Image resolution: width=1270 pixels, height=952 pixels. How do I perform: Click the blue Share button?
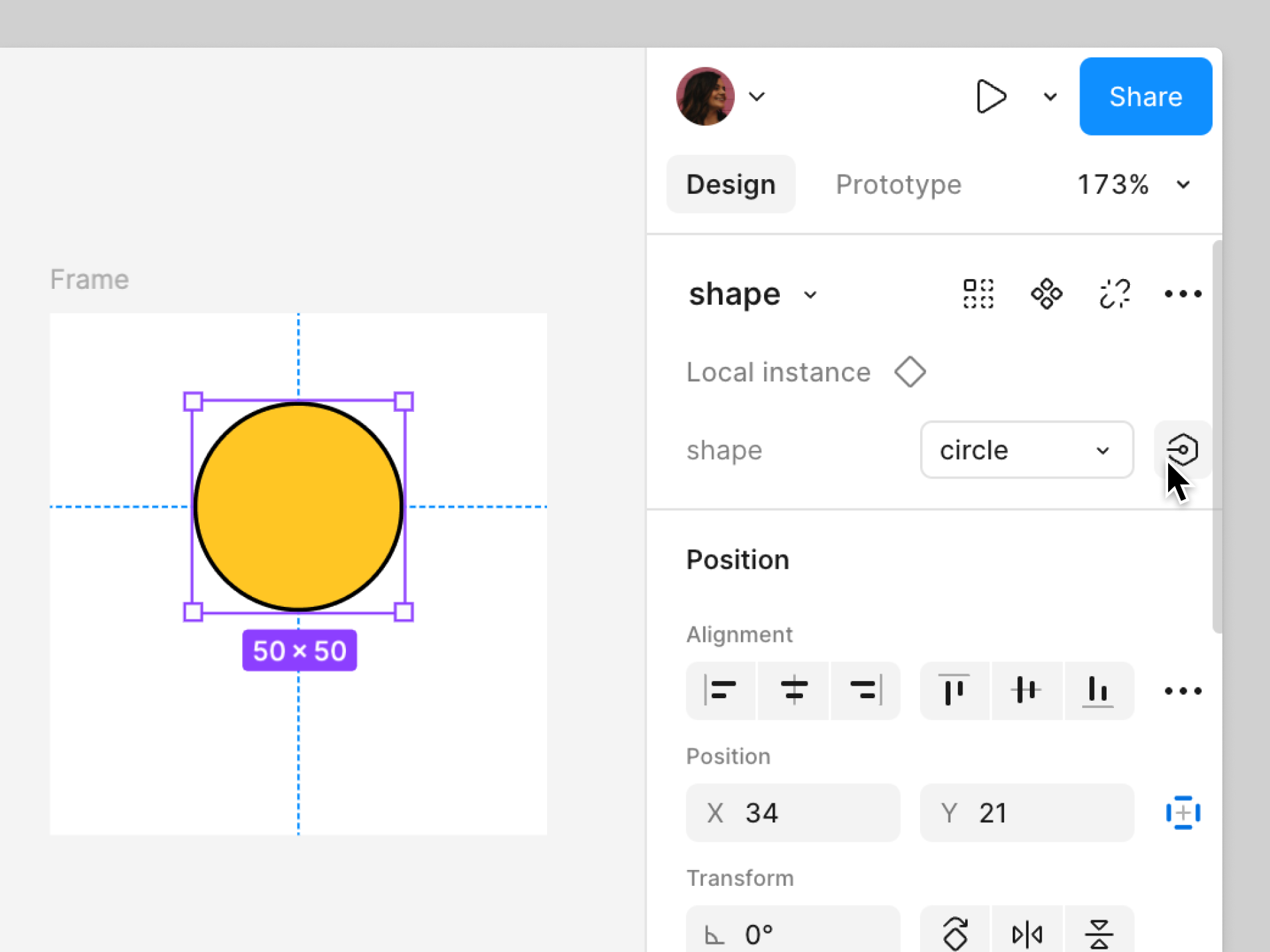pyautogui.click(x=1146, y=97)
